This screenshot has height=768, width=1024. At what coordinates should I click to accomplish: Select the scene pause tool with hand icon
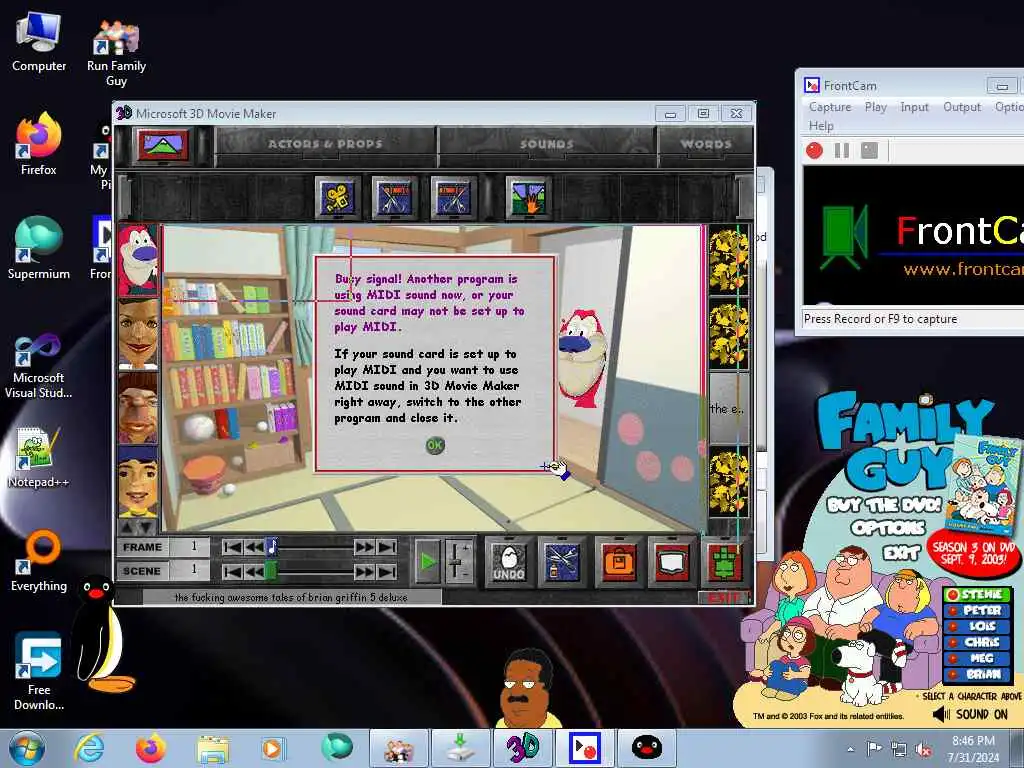528,197
